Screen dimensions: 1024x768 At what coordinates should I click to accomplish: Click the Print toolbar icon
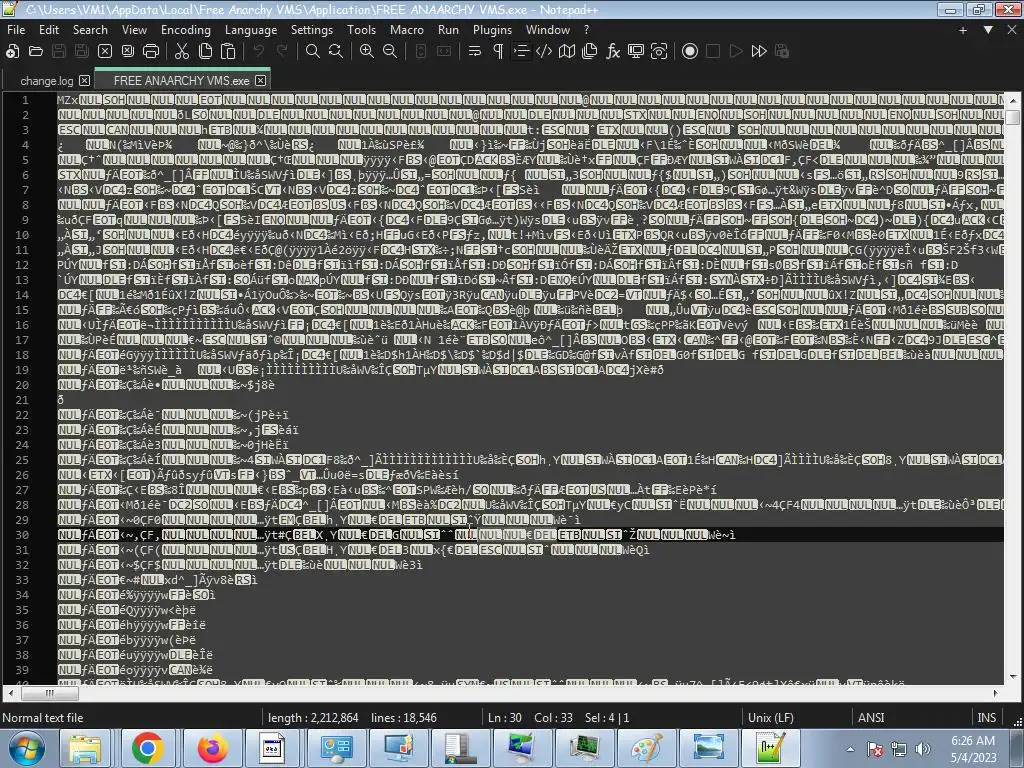tap(151, 52)
